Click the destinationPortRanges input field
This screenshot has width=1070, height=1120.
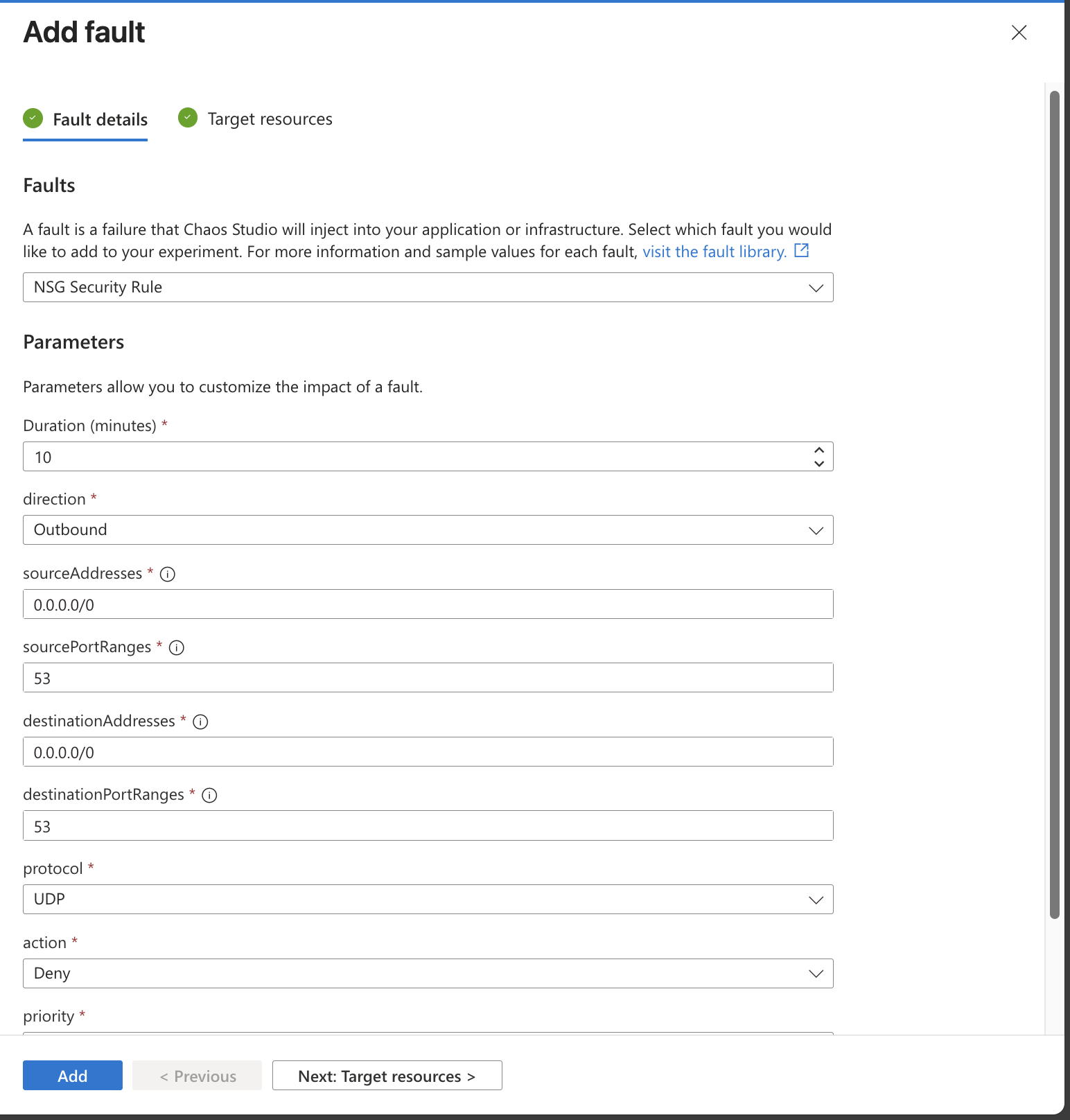[428, 825]
